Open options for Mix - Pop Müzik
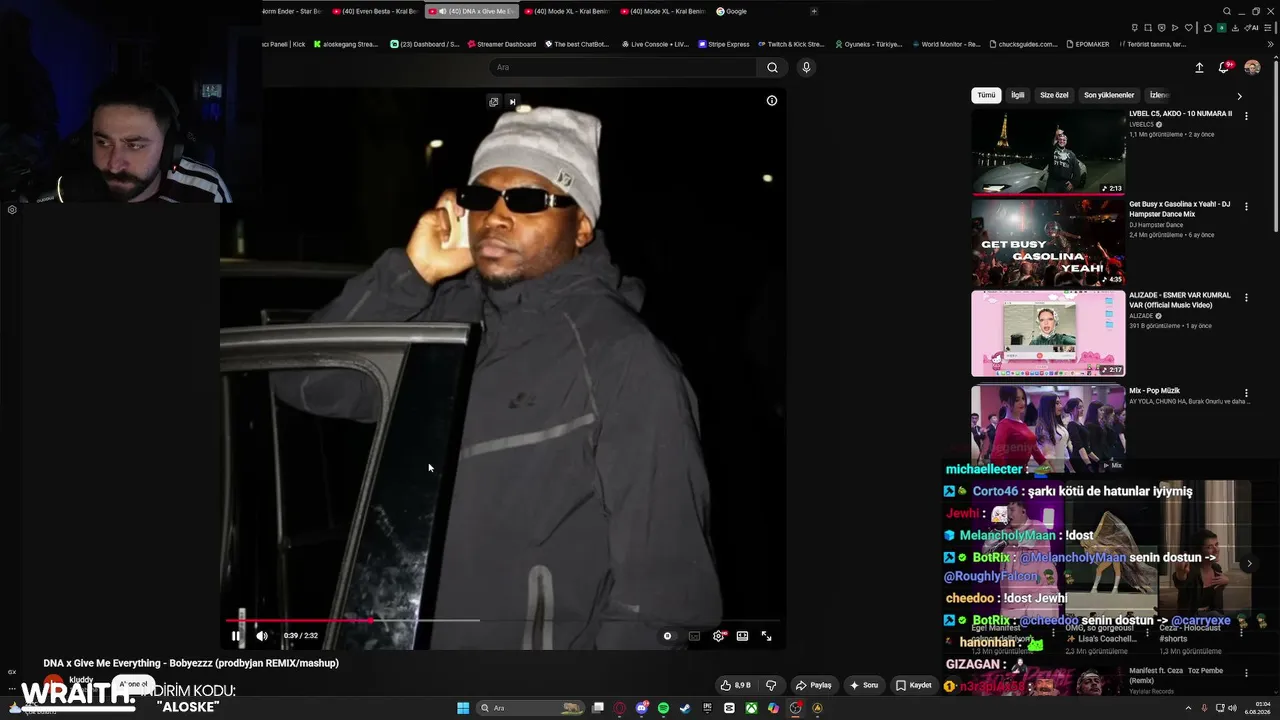Image resolution: width=1280 pixels, height=720 pixels. click(x=1246, y=393)
